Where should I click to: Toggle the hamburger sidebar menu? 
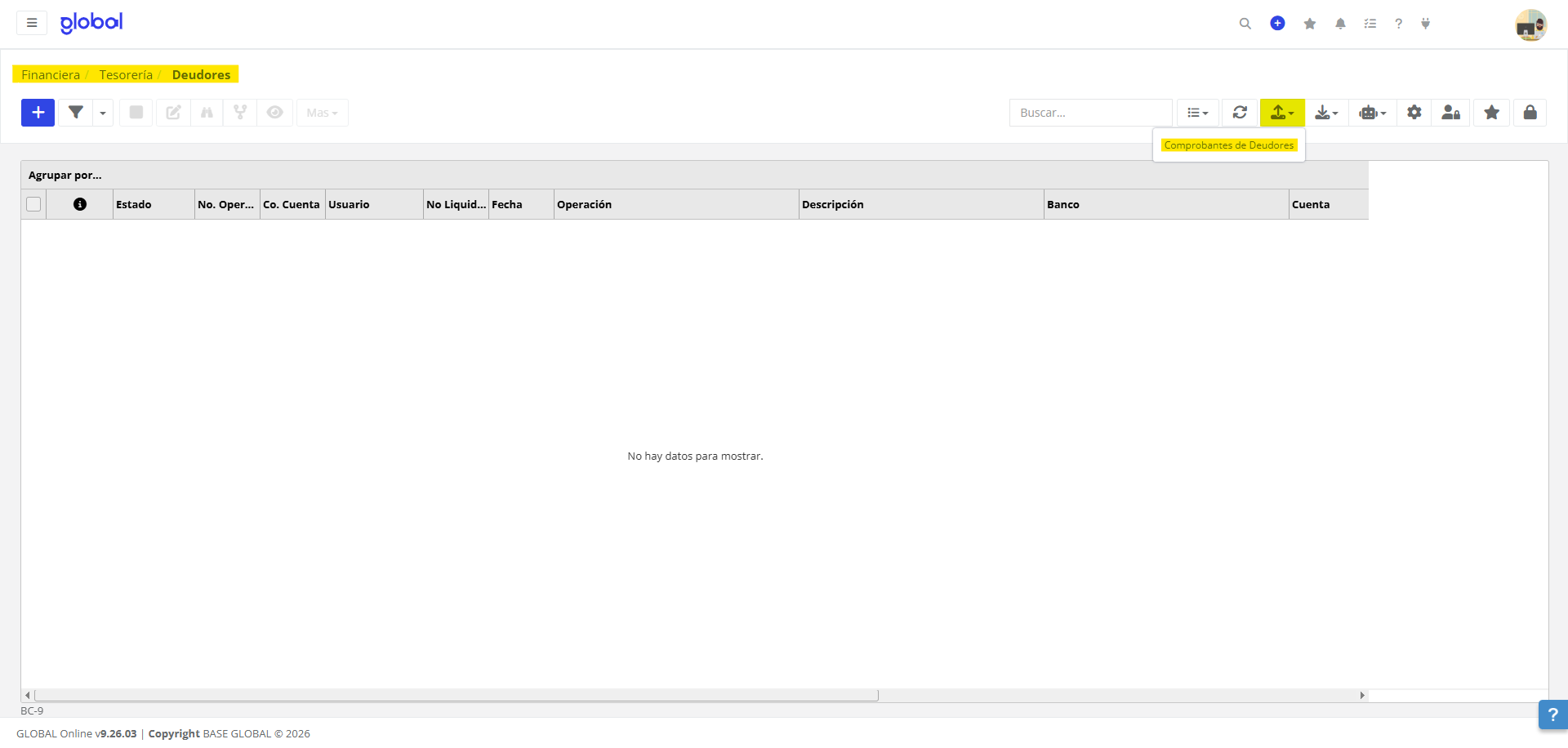click(32, 23)
